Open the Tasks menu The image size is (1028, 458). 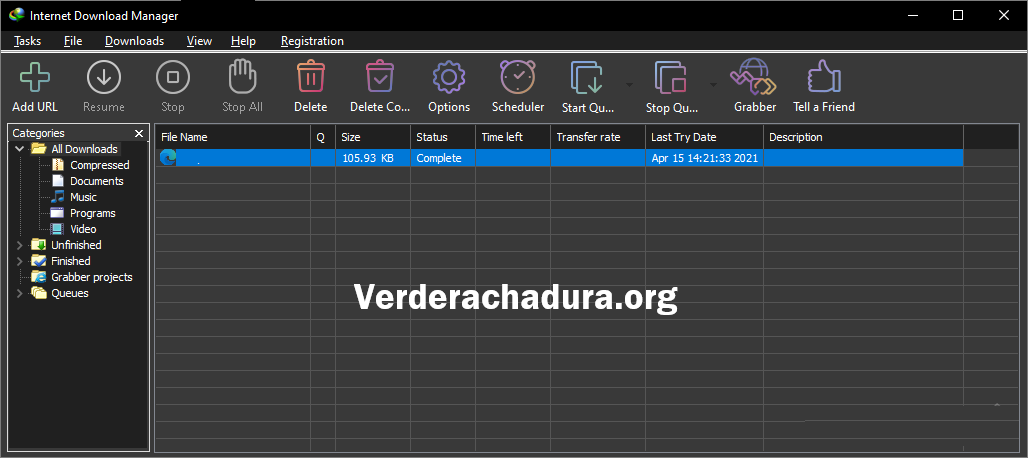click(x=28, y=41)
